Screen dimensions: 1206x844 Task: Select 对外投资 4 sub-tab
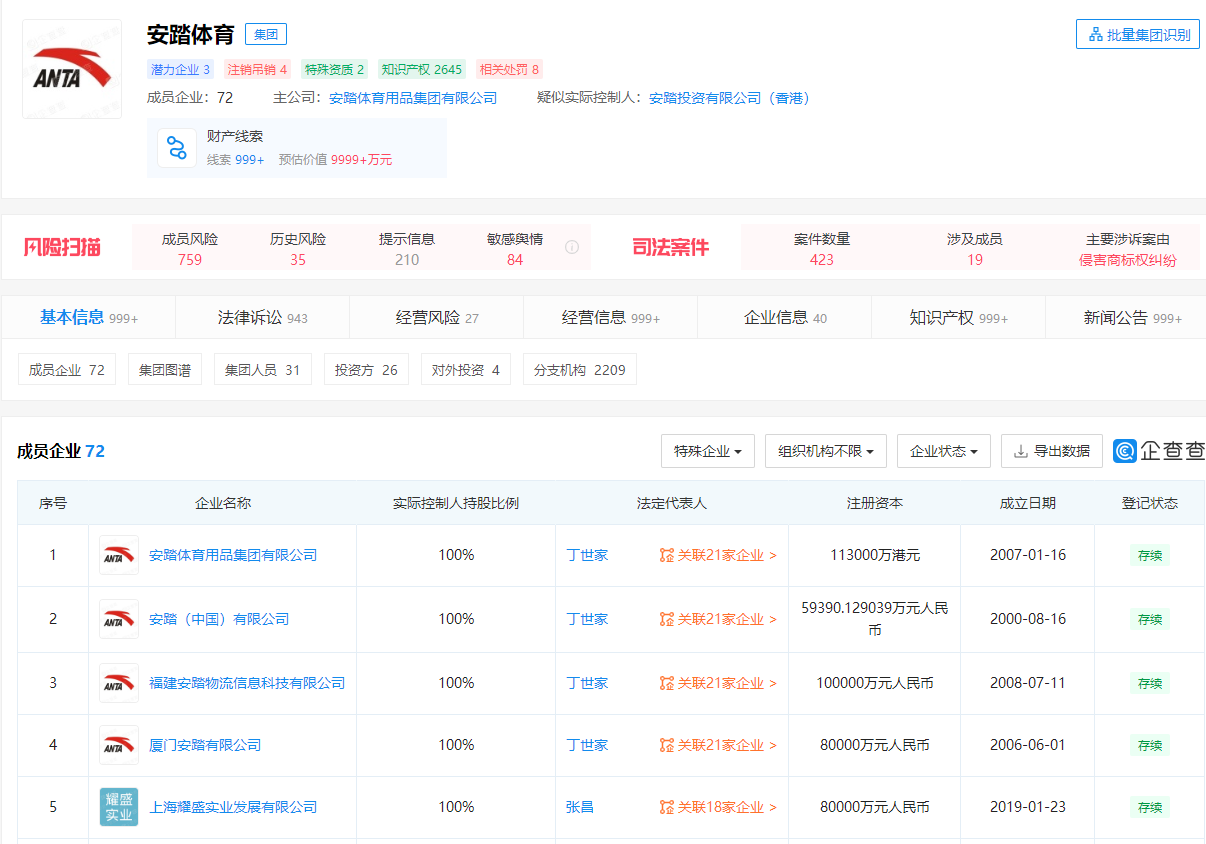466,370
